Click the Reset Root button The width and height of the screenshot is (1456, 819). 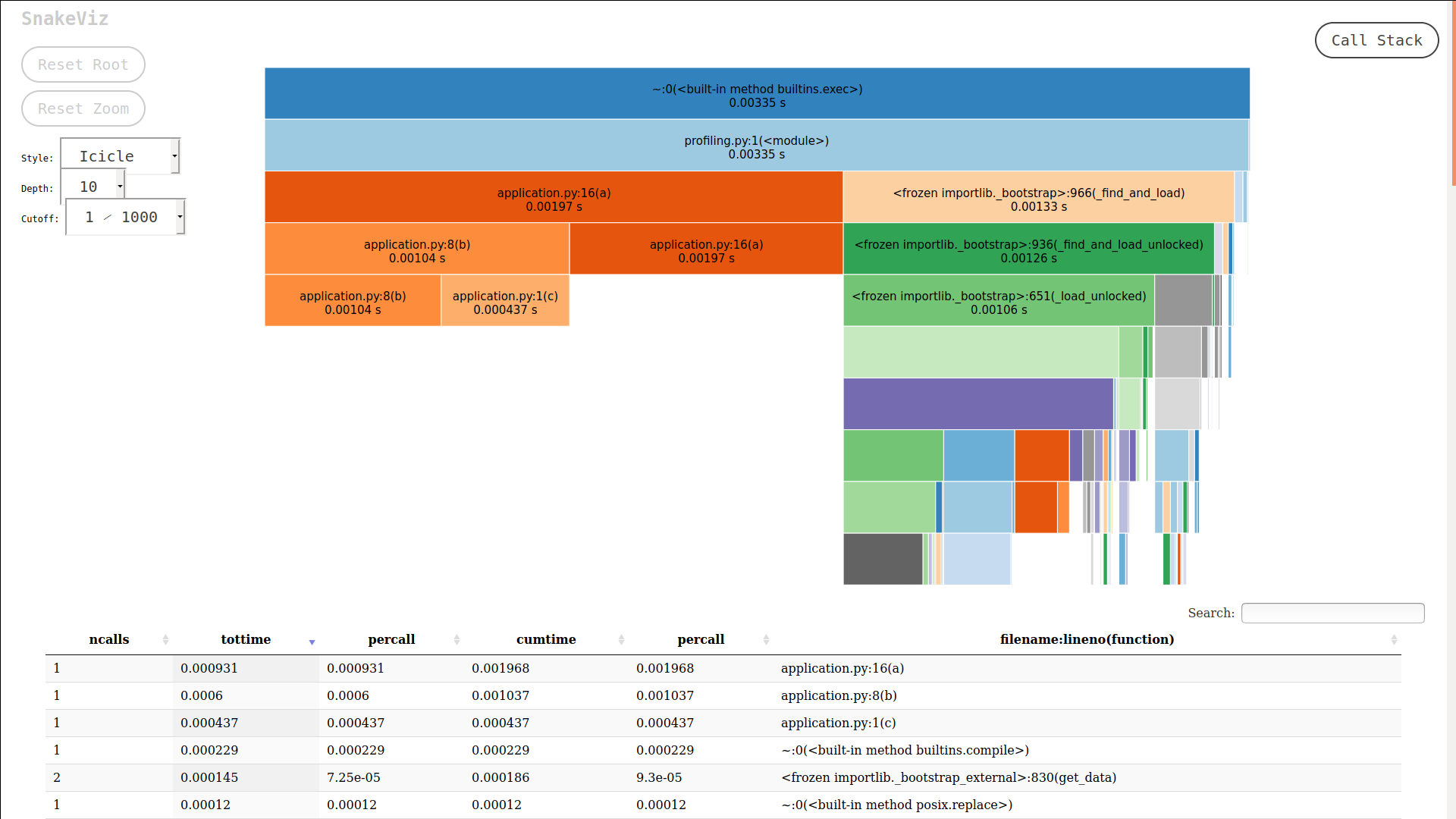tap(82, 65)
